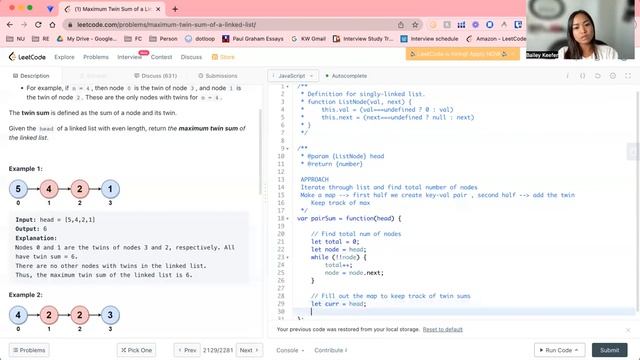640x360 pixels.
Task: Open the My Drive - Google bookmark
Action: 87,39
